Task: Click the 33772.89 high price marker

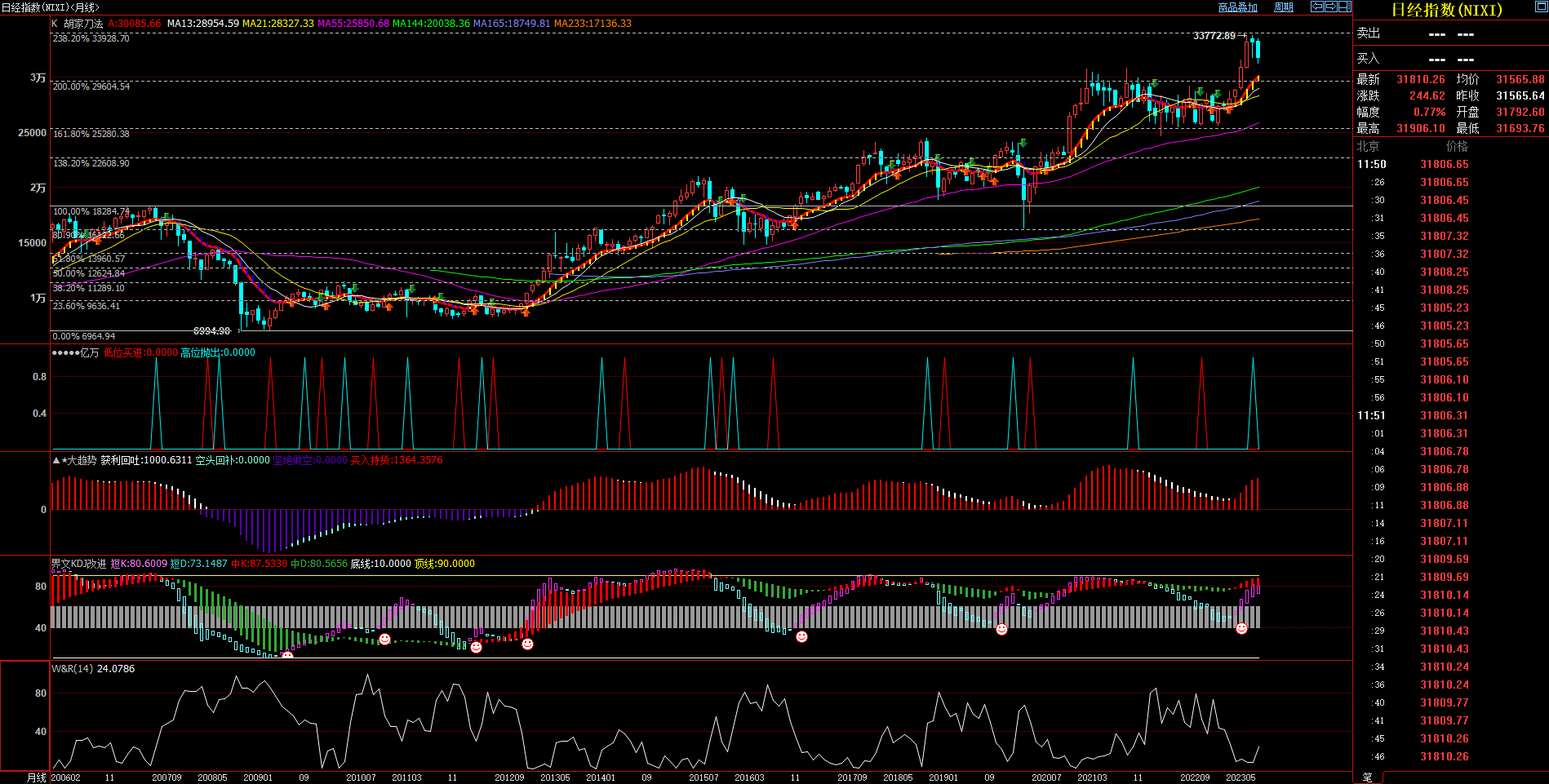Action: coord(1214,36)
